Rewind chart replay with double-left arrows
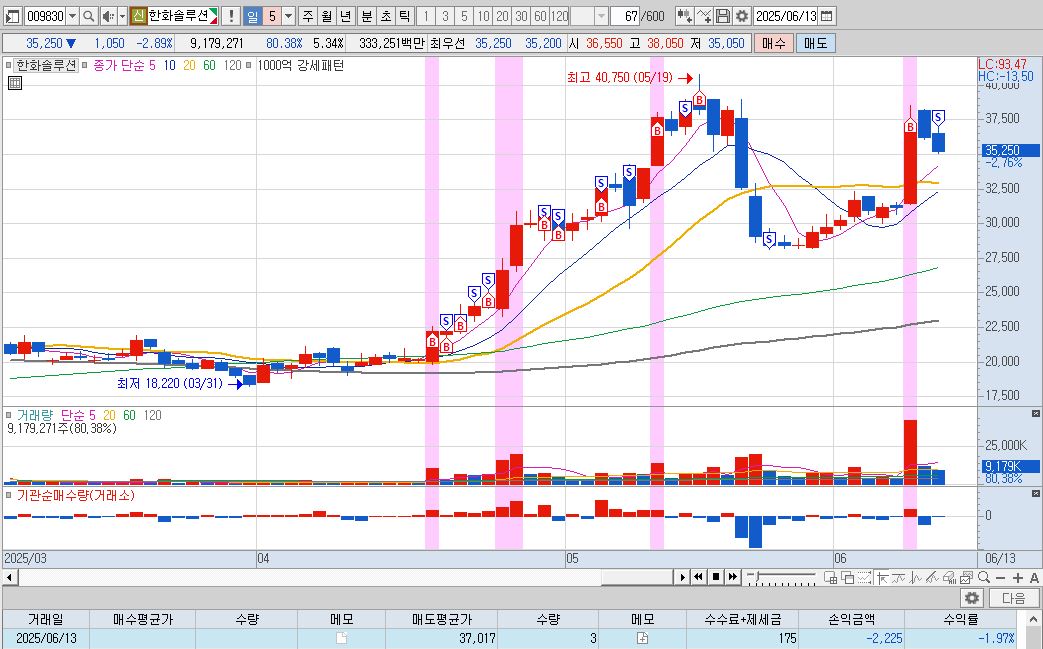Viewport: 1043px width, 649px height. tap(698, 577)
